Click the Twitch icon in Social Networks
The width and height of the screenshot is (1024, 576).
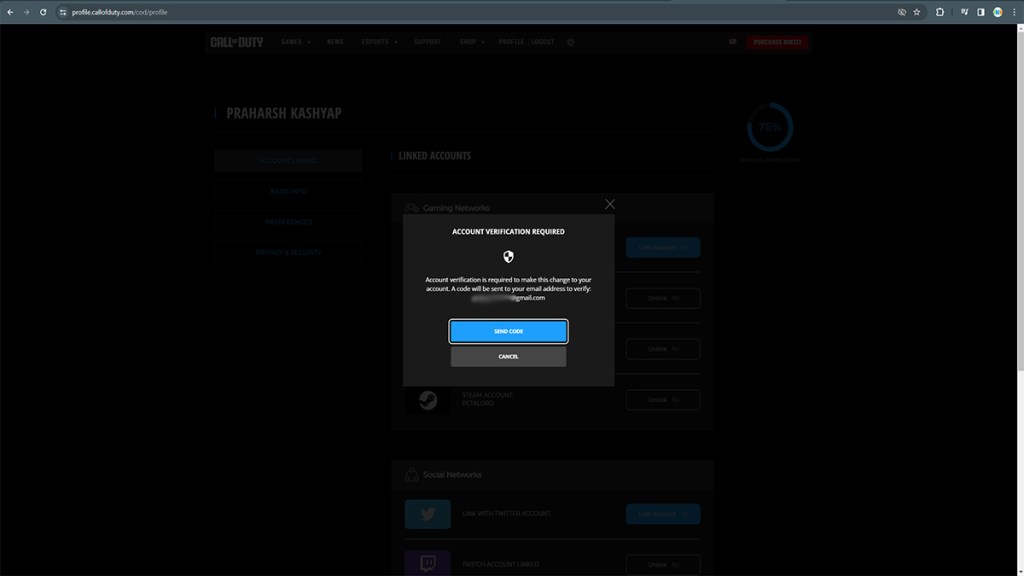428,564
